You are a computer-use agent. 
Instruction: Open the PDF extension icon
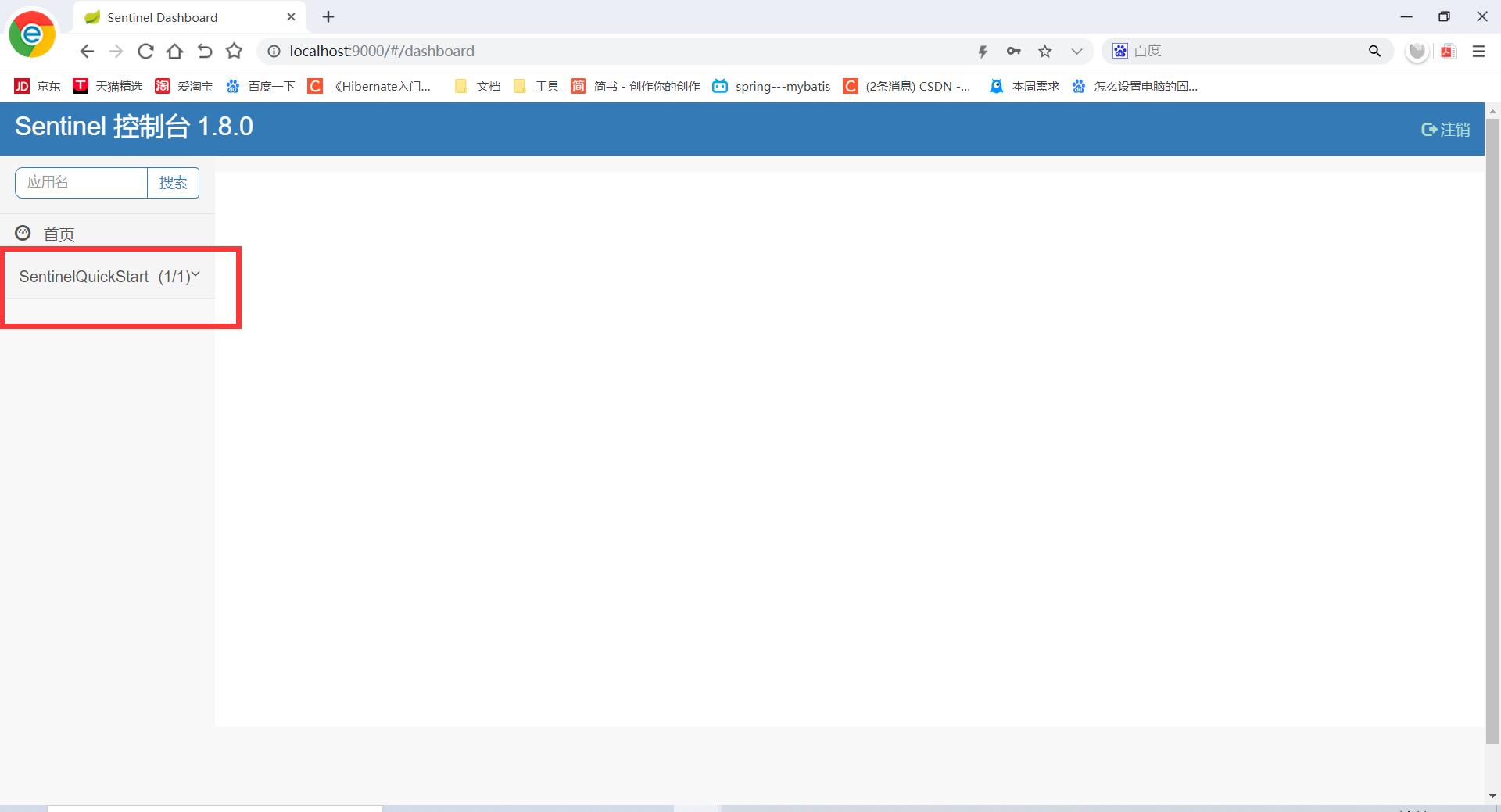tap(1448, 52)
